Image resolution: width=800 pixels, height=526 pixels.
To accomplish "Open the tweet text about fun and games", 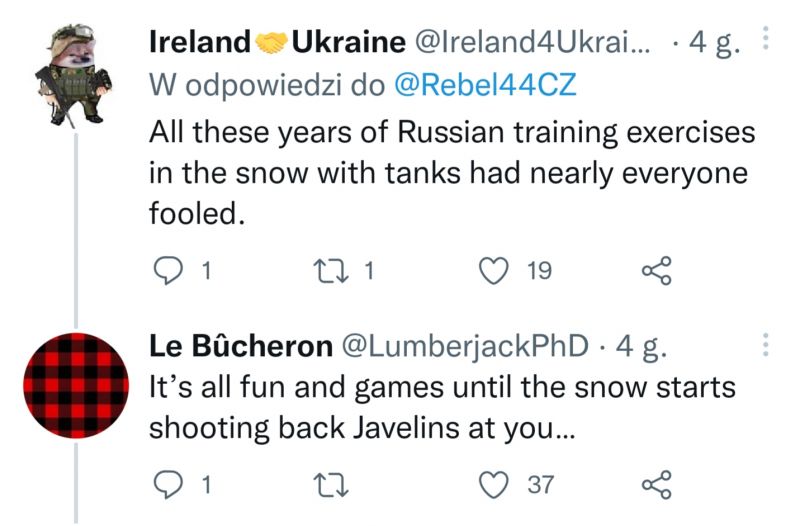I will click(x=442, y=407).
